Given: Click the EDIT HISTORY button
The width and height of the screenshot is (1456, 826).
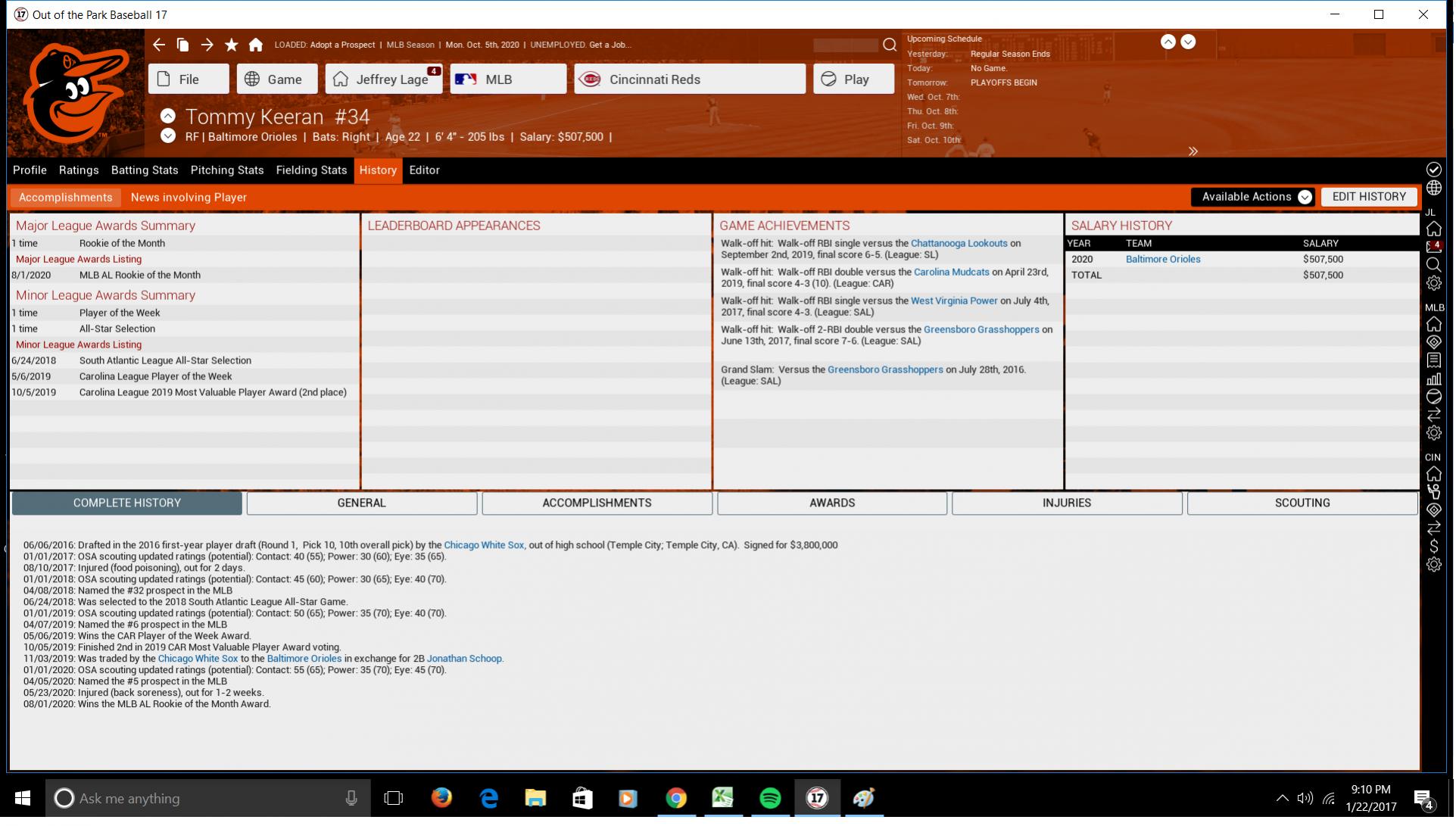Looking at the screenshot, I should click(x=1369, y=197).
